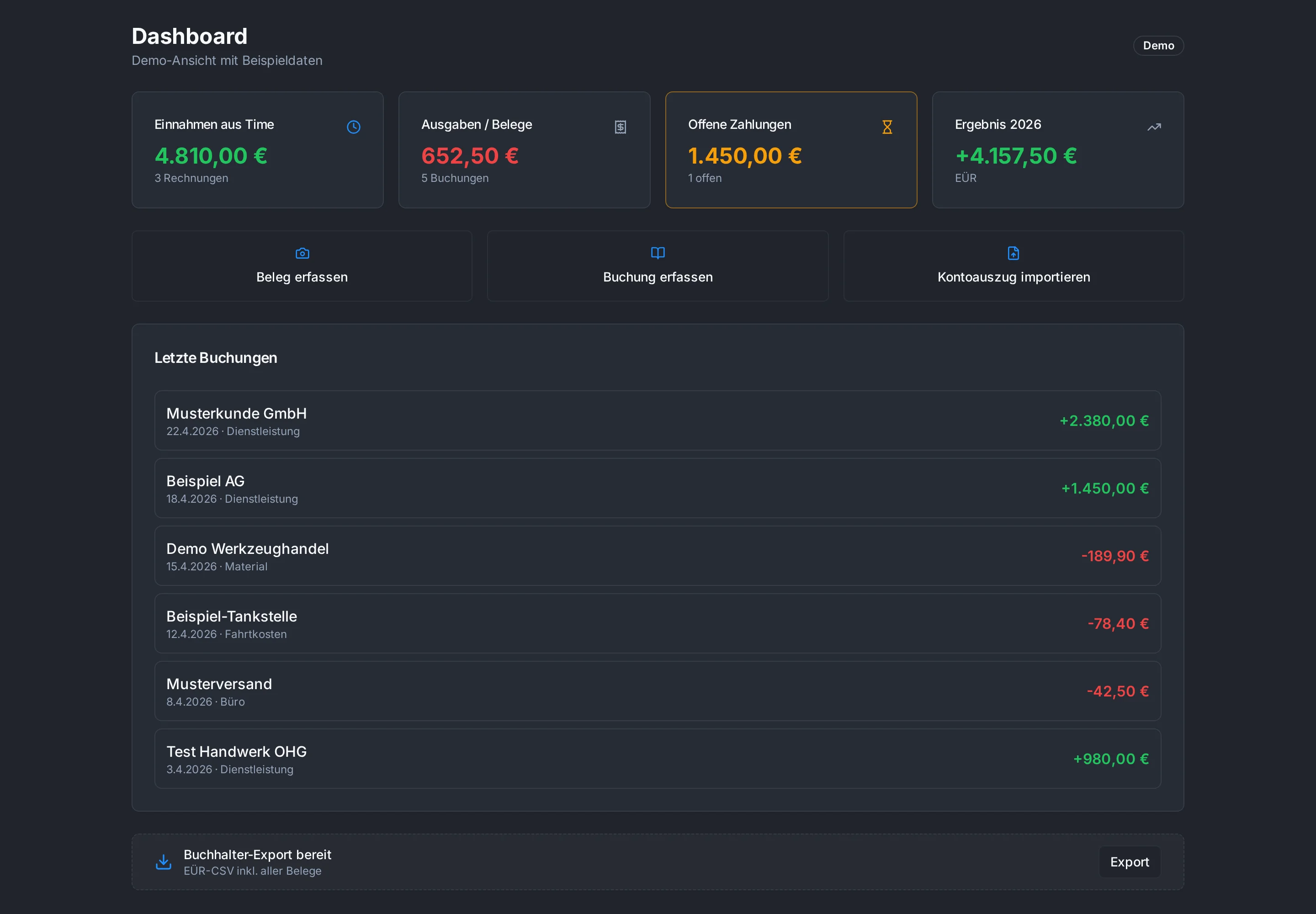Click the Letzte Buchungen heading
The width and height of the screenshot is (1316, 914).
216,358
